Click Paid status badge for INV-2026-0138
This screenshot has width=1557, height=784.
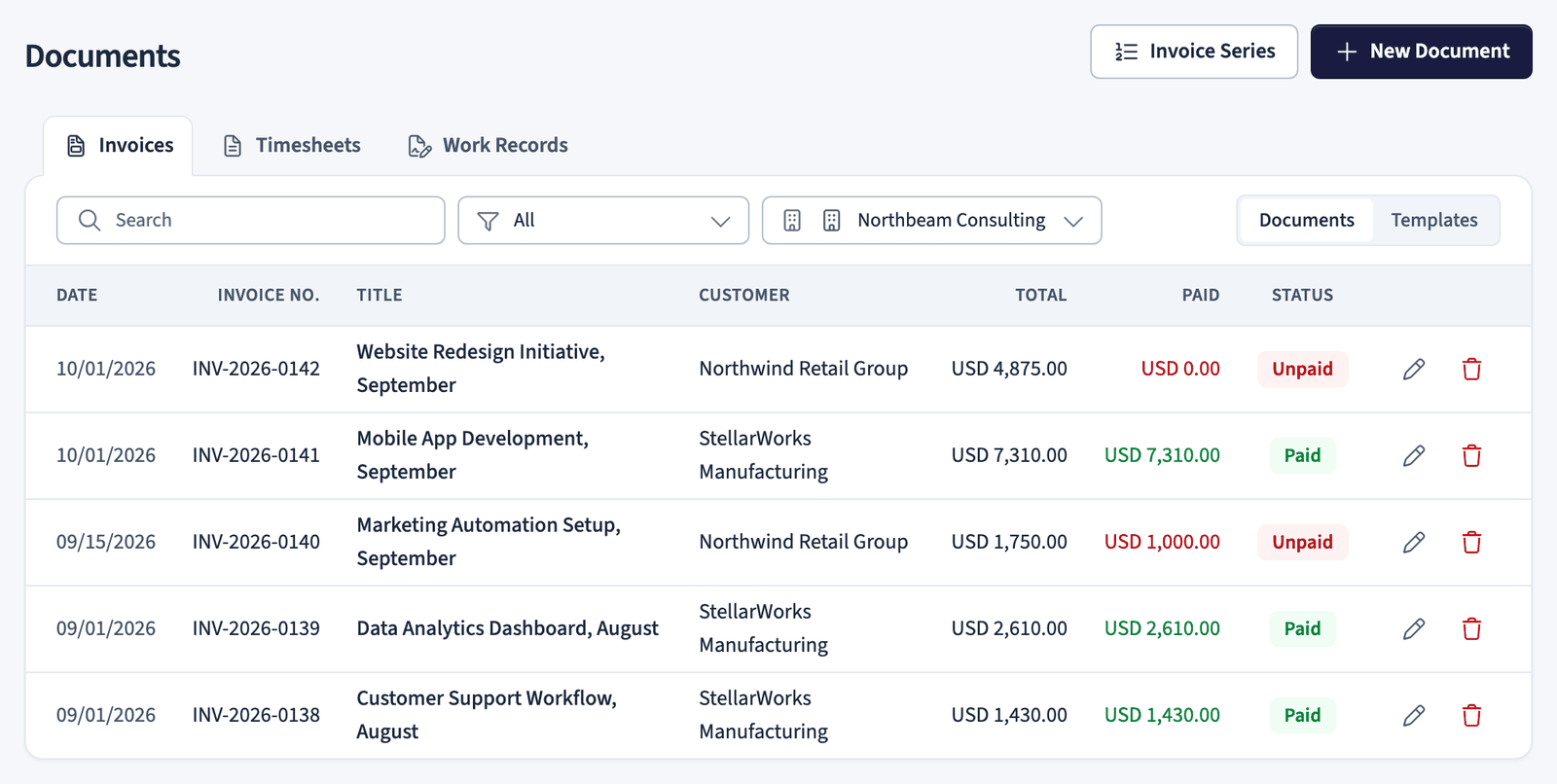(x=1302, y=715)
